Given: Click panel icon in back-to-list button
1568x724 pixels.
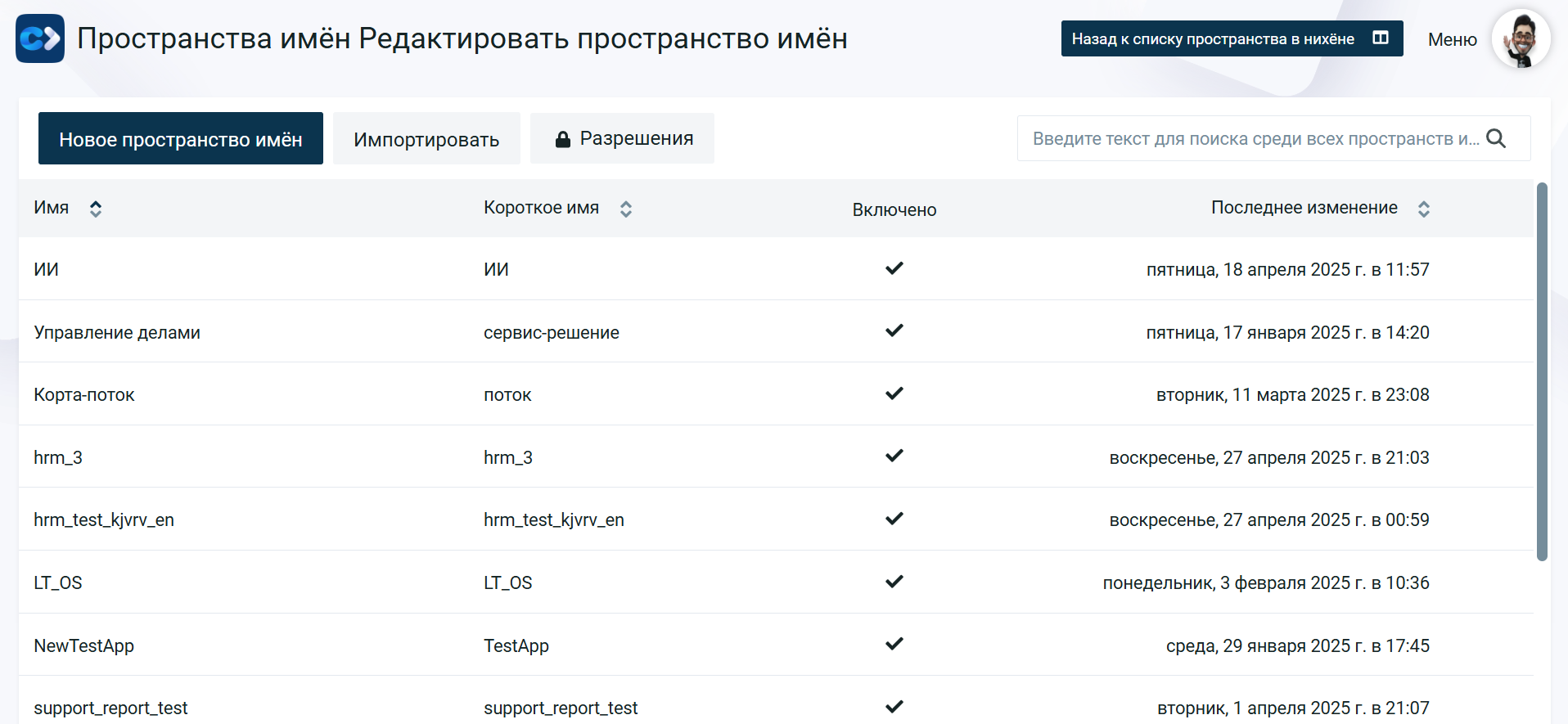Looking at the screenshot, I should [x=1381, y=38].
